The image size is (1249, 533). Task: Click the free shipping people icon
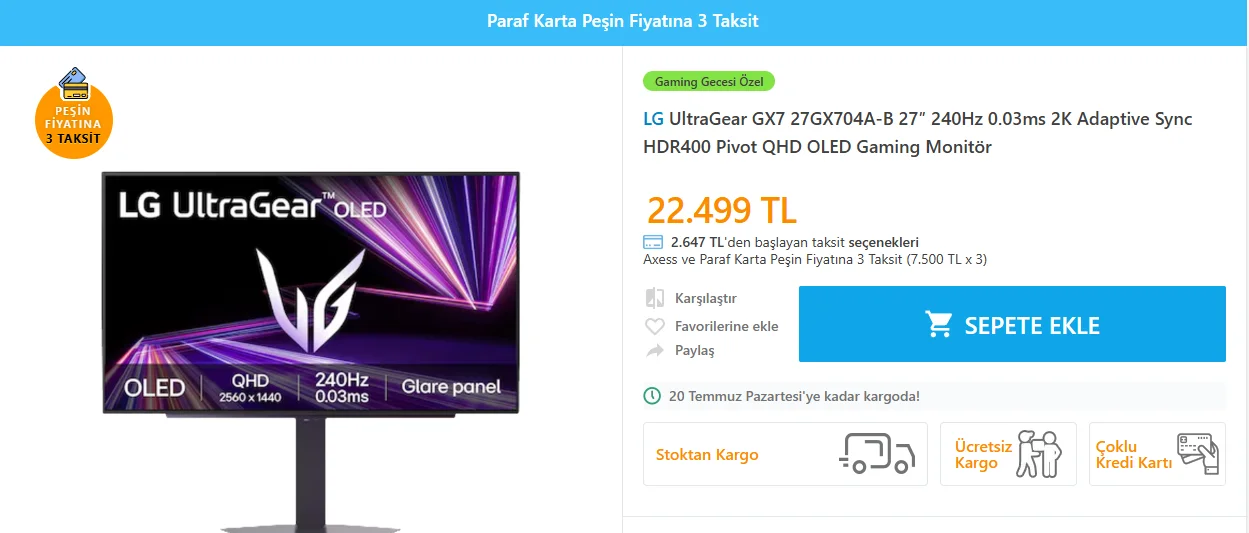(1038, 453)
